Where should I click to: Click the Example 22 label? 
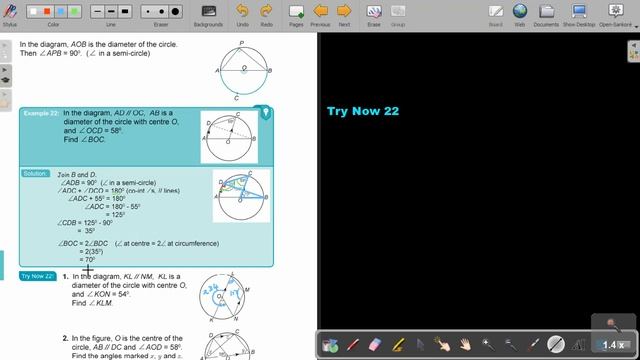point(41,113)
